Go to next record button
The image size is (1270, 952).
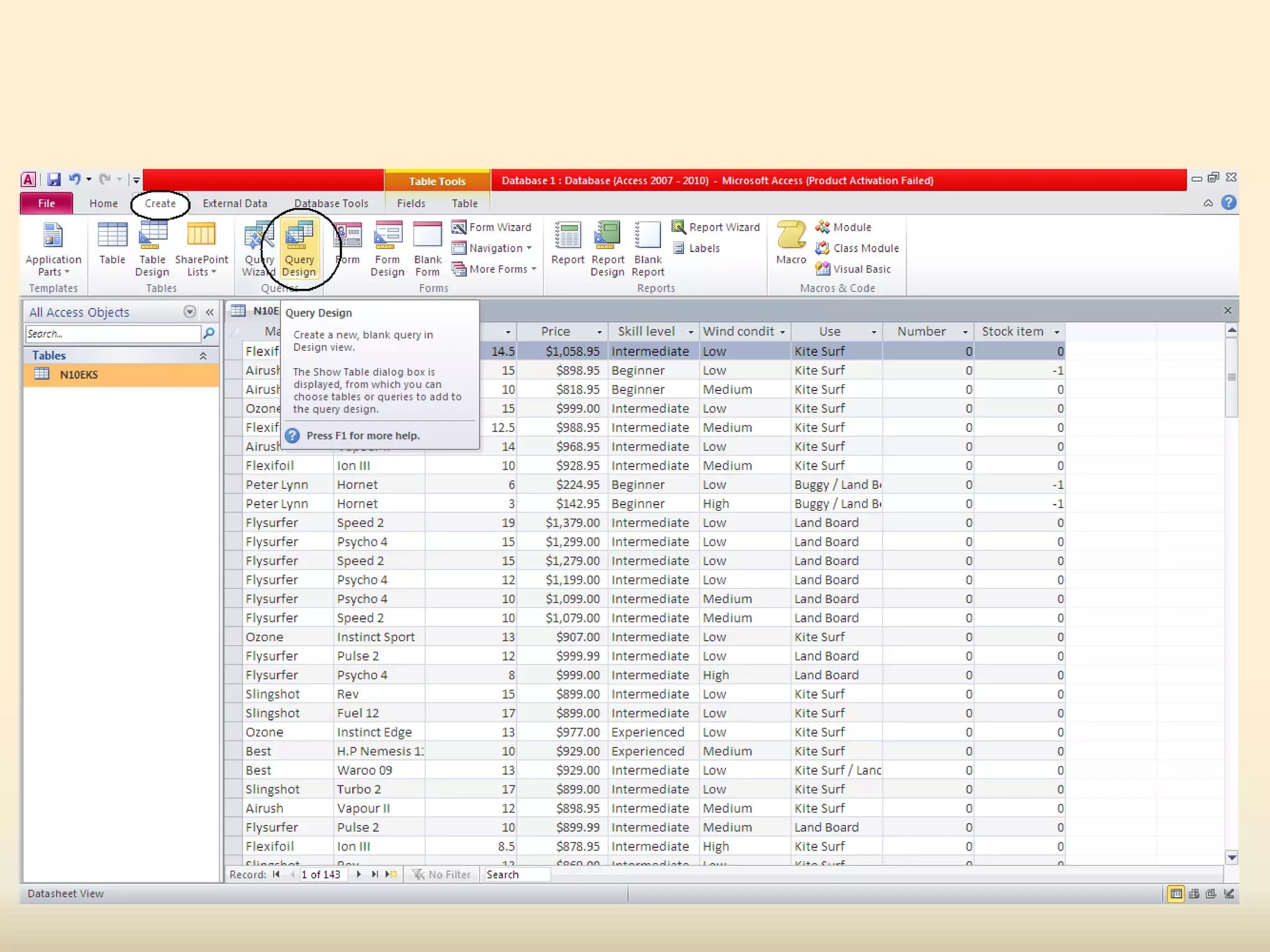click(x=358, y=875)
